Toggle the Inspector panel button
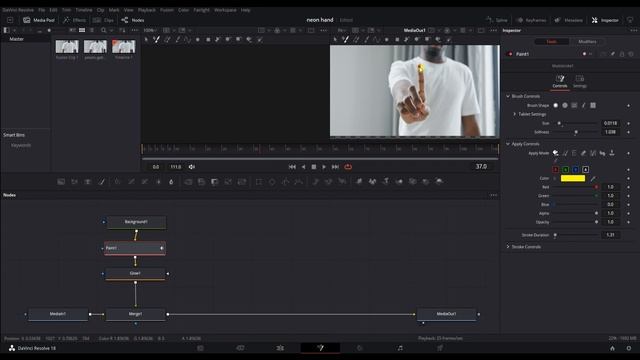 pyautogui.click(x=605, y=20)
